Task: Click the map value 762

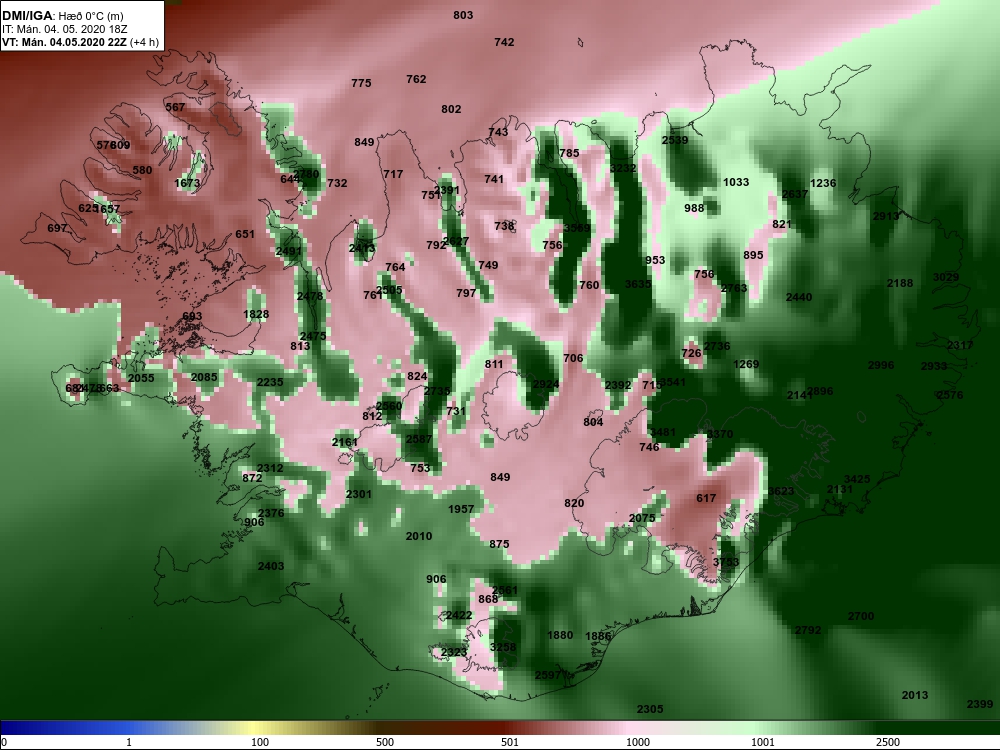Action: click(416, 79)
